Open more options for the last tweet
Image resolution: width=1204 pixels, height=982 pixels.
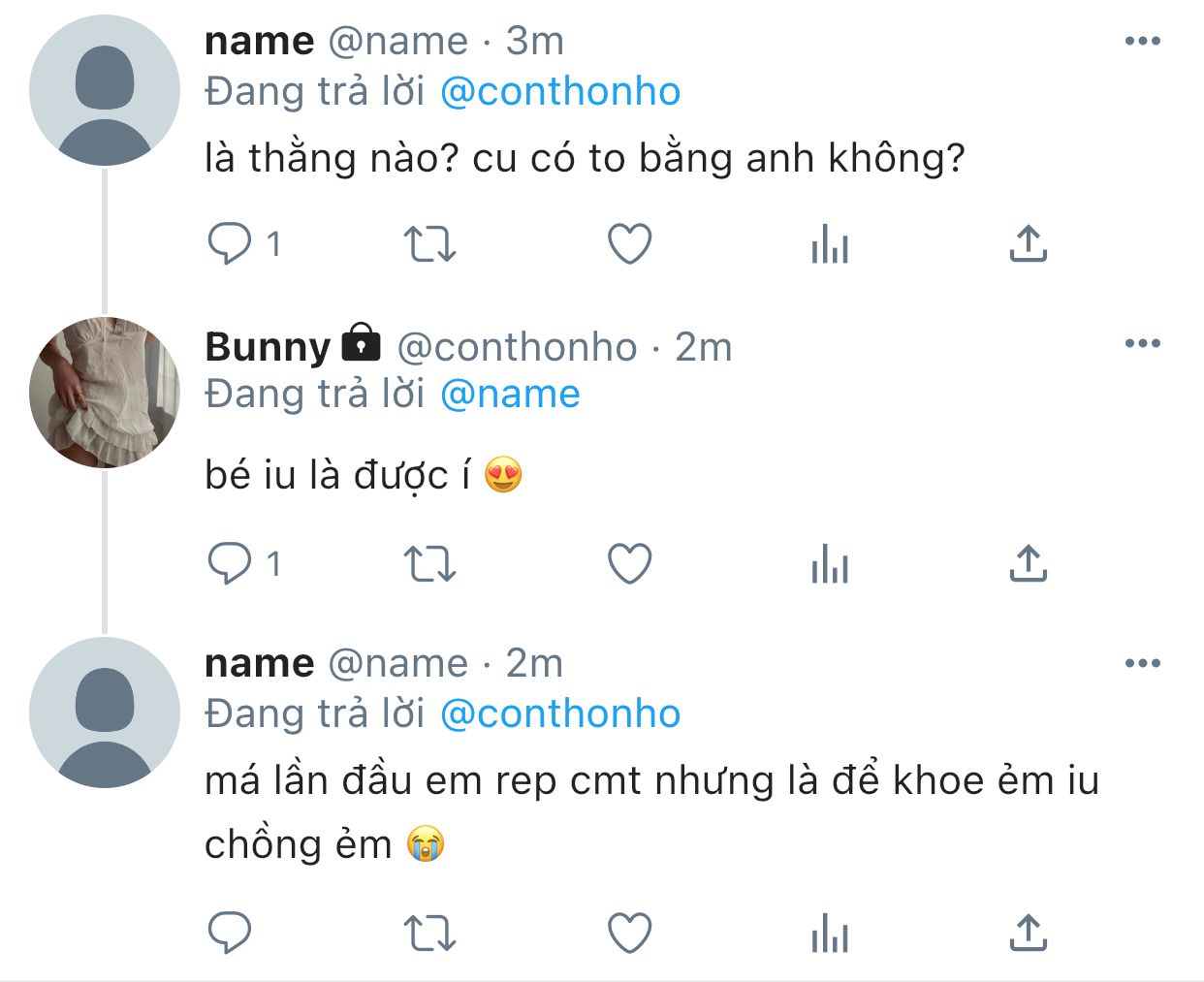(1142, 663)
